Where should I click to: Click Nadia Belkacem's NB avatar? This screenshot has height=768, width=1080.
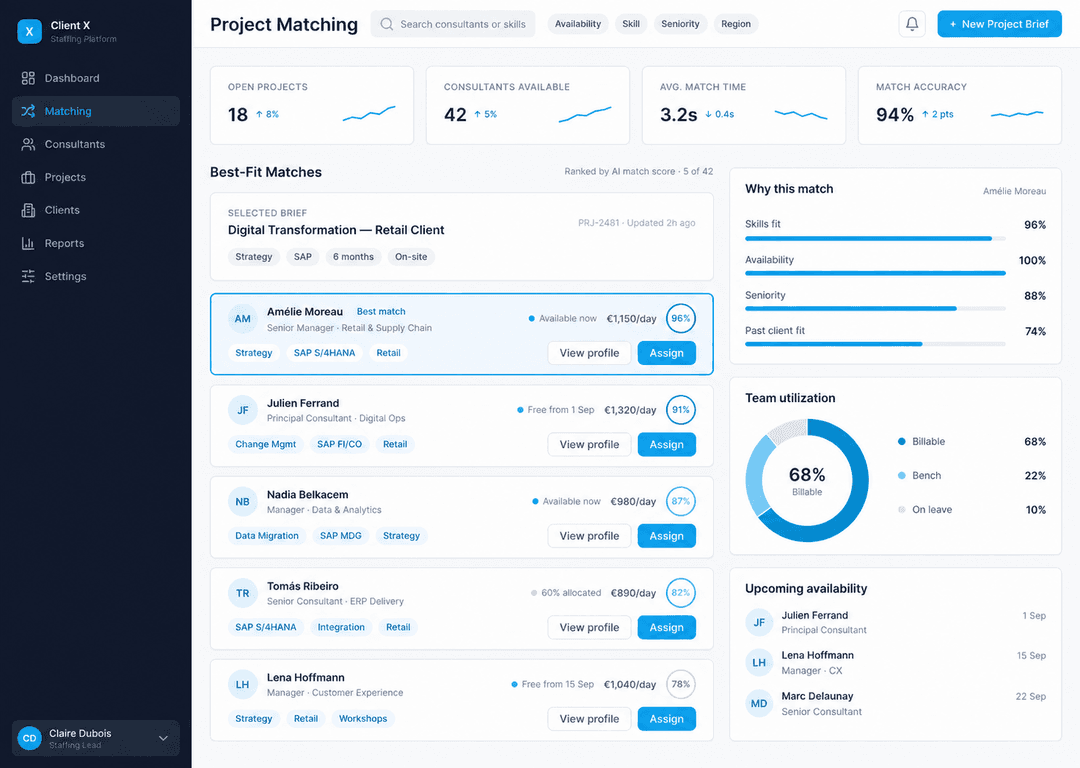[242, 502]
